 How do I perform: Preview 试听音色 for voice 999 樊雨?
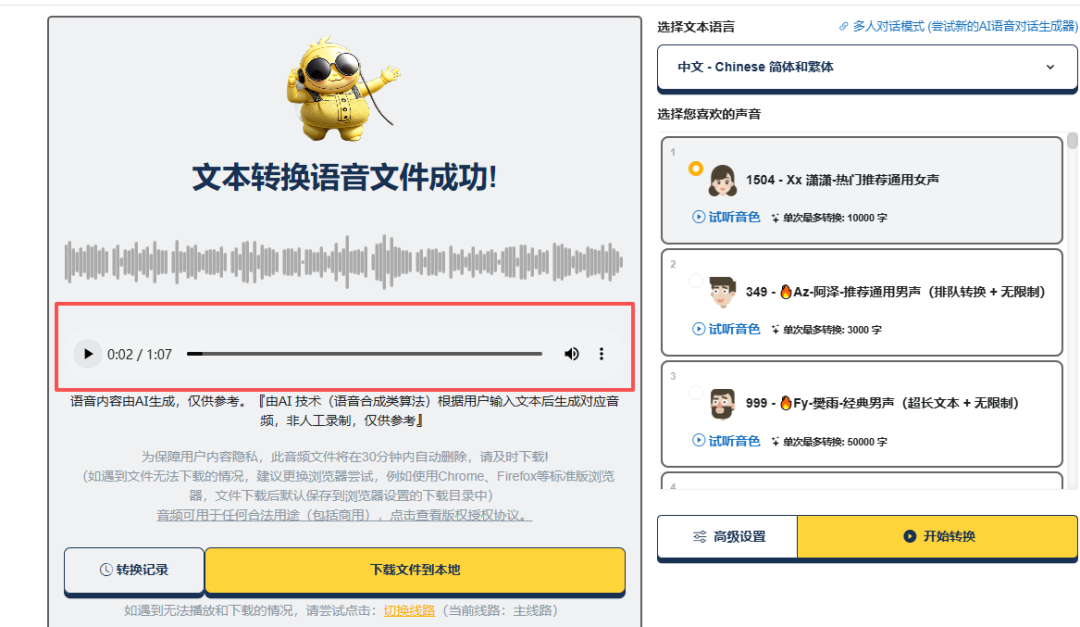tap(726, 441)
